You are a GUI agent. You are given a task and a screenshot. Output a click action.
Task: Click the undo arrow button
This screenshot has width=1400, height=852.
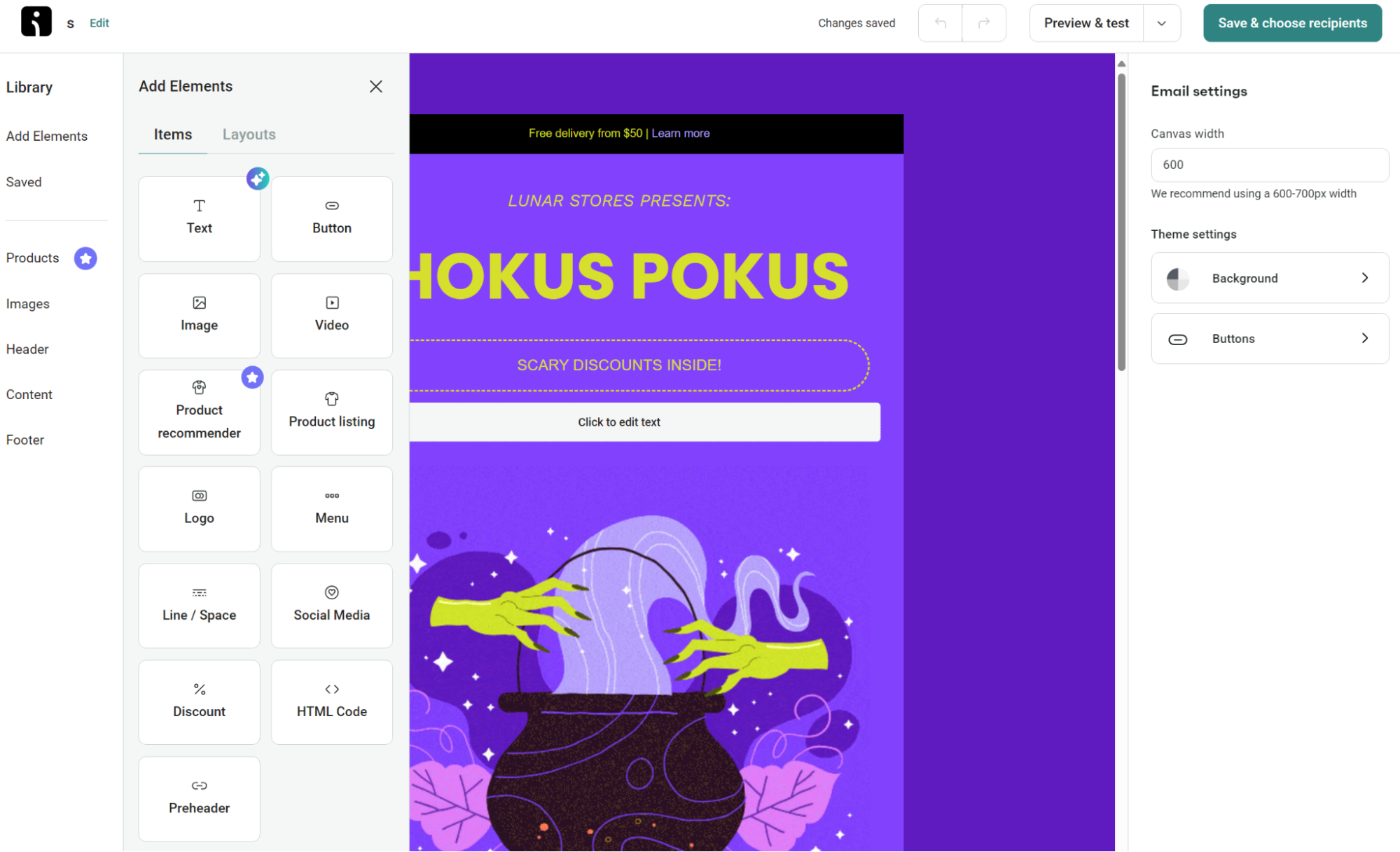point(941,23)
